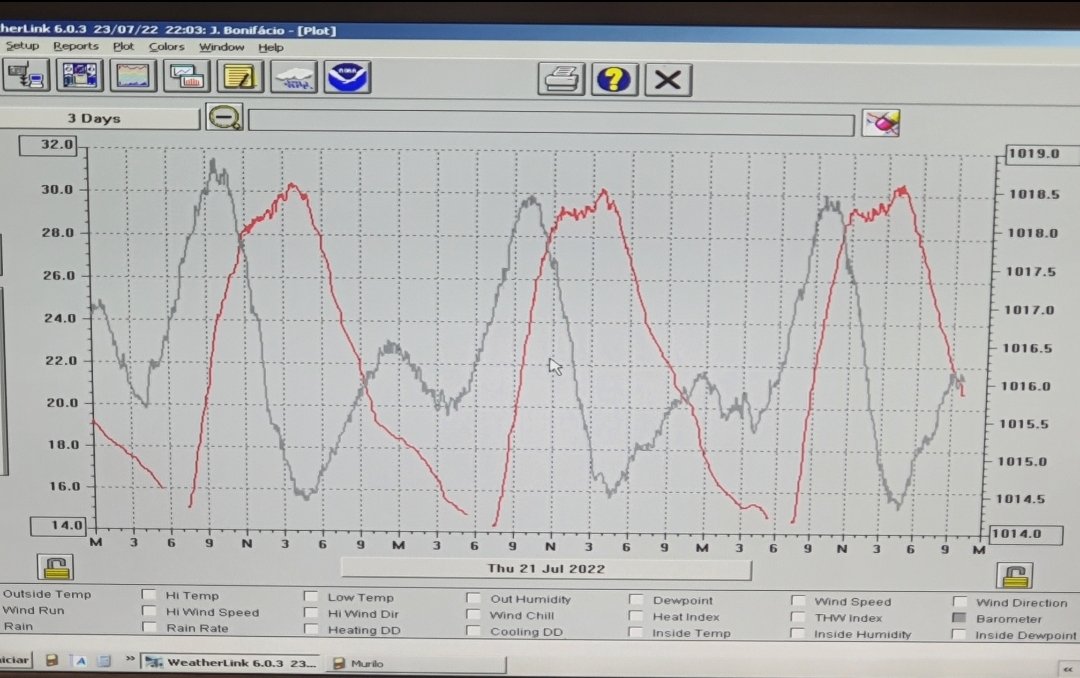Viewport: 1080px width, 678px height.
Task: Toggle the Barometer checkbox
Action: point(959,619)
